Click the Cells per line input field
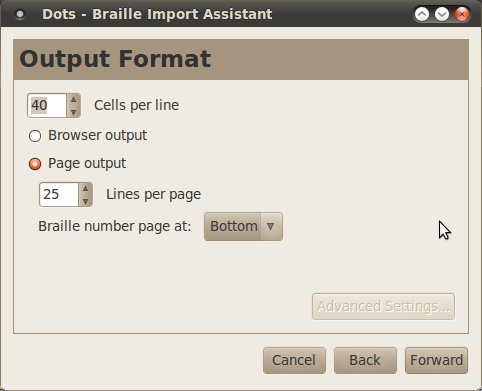482x391 pixels. click(x=47, y=105)
